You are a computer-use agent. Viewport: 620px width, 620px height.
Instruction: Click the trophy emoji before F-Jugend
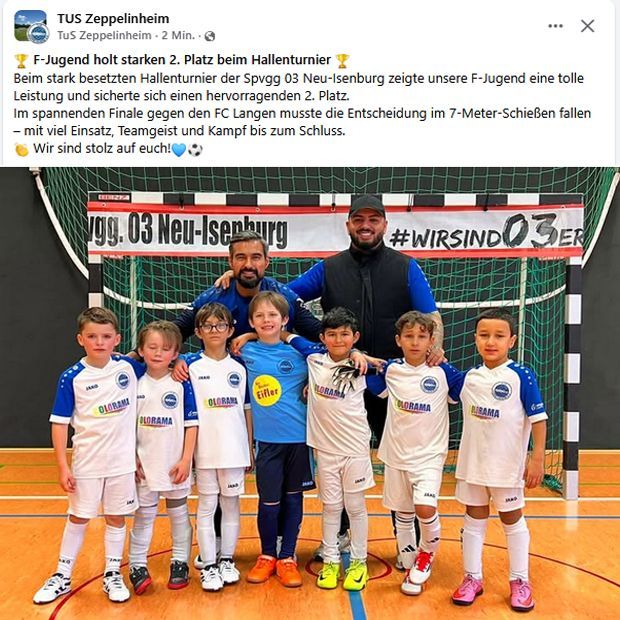(x=21, y=60)
